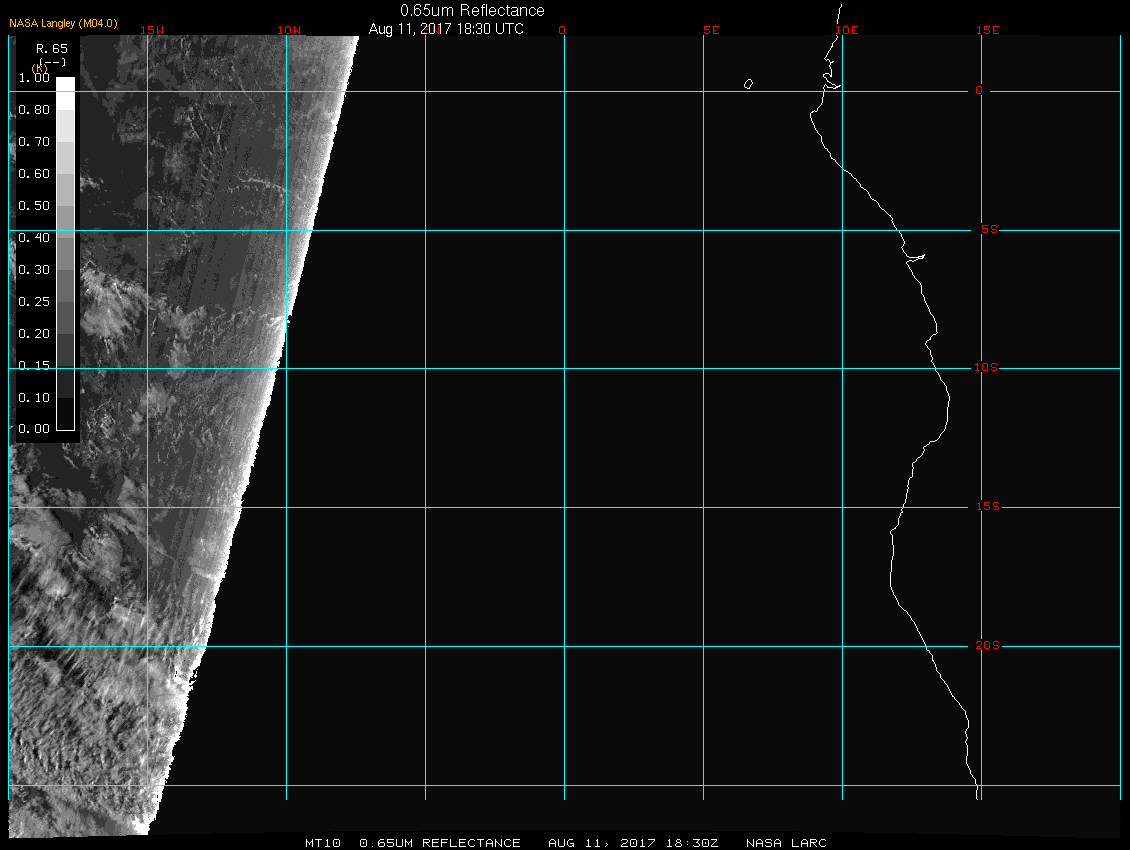Click the 10E longitude label
Image resolution: width=1130 pixels, height=850 pixels.
pyautogui.click(x=846, y=30)
